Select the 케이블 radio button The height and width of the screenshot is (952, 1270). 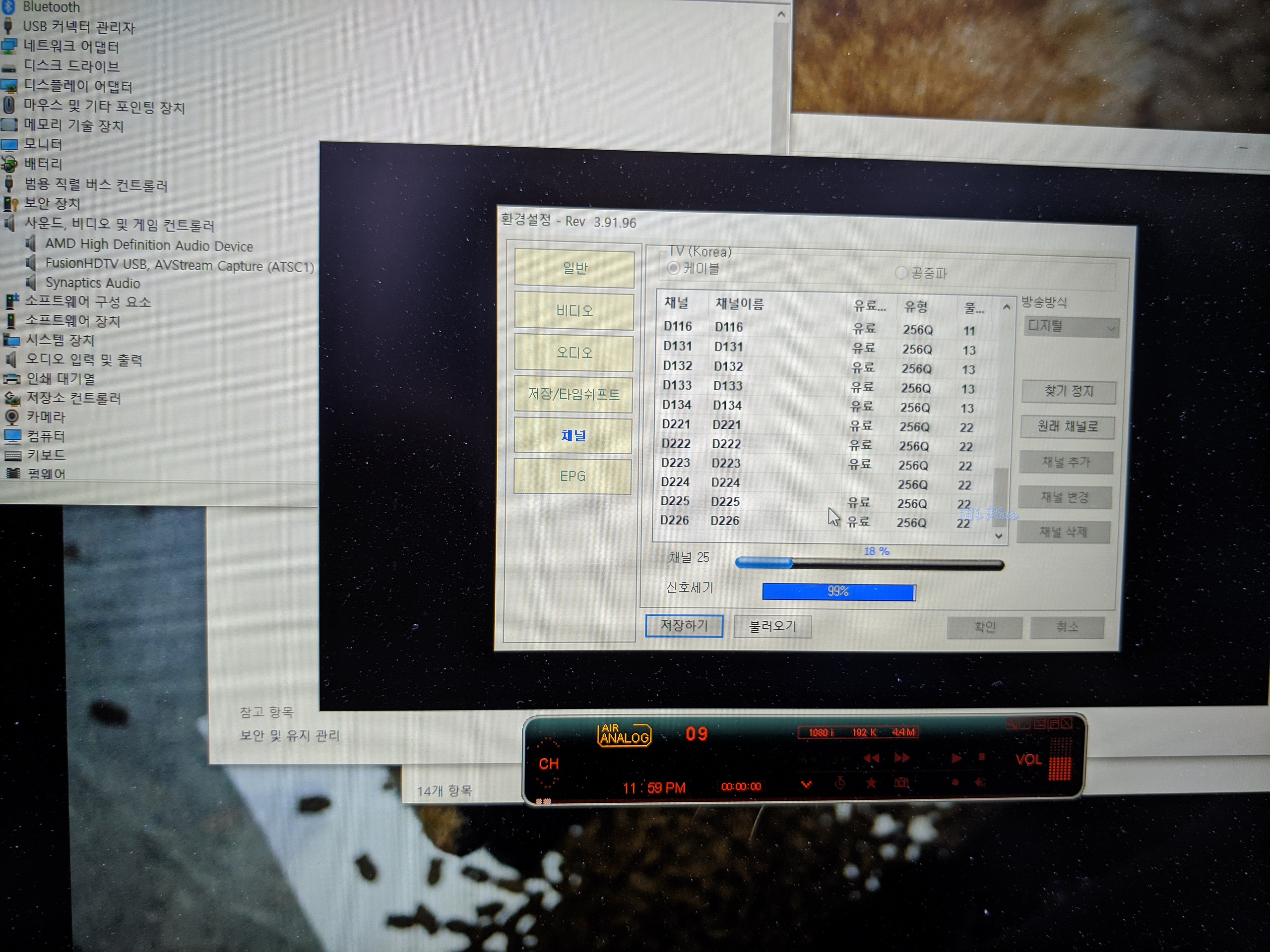click(674, 268)
